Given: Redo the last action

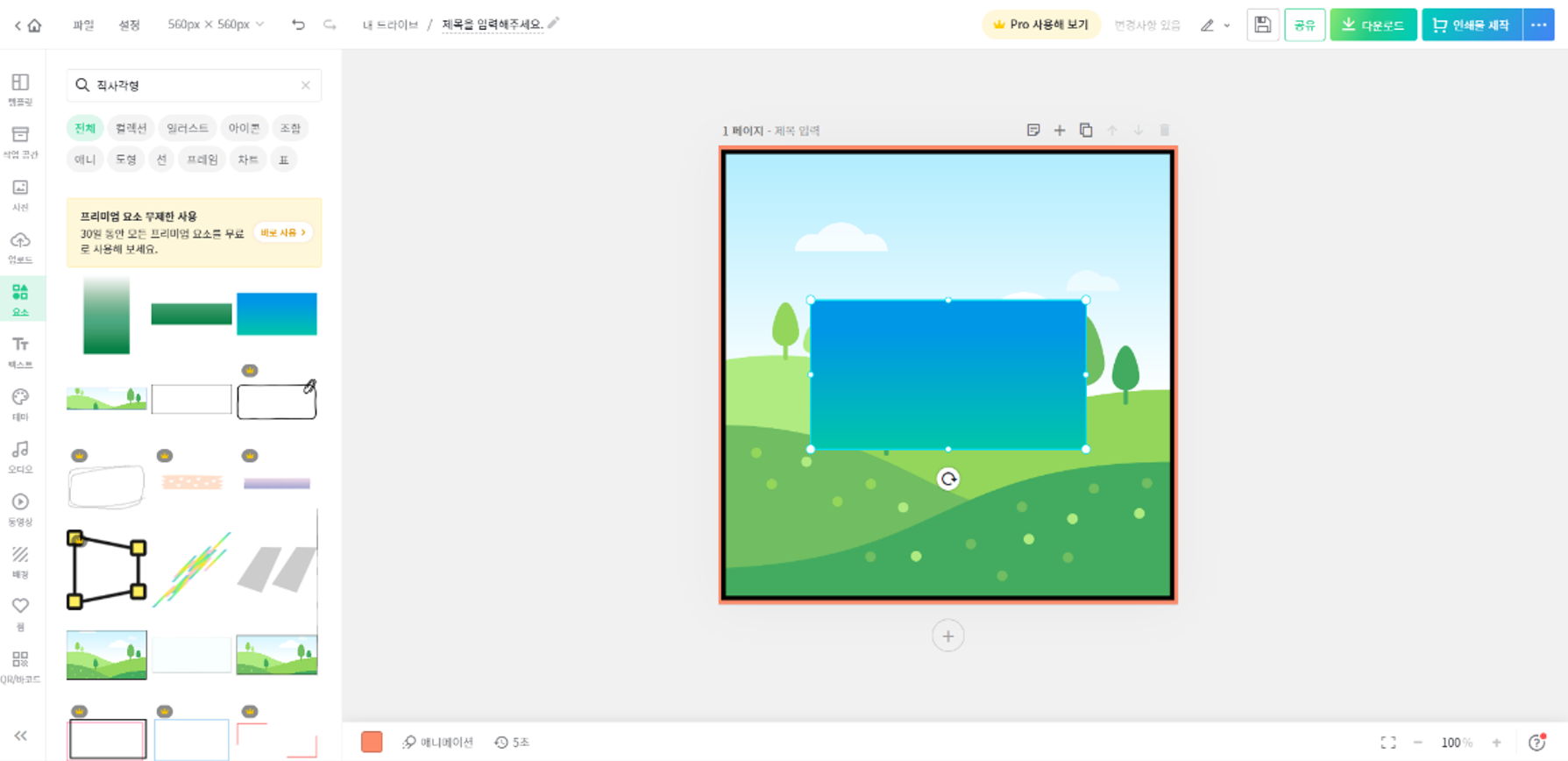Looking at the screenshot, I should (x=330, y=25).
